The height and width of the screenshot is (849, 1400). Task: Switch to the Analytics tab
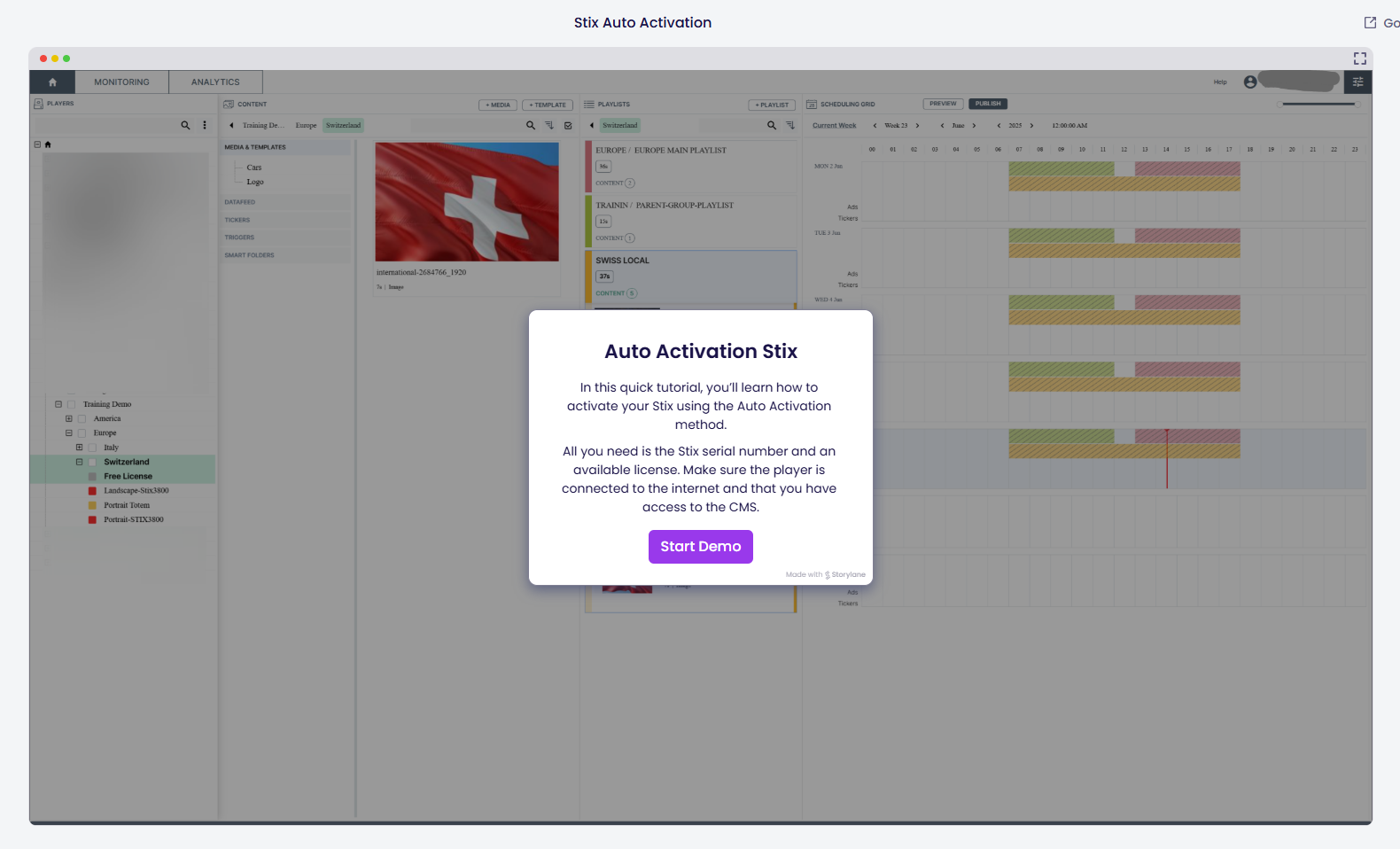click(215, 82)
